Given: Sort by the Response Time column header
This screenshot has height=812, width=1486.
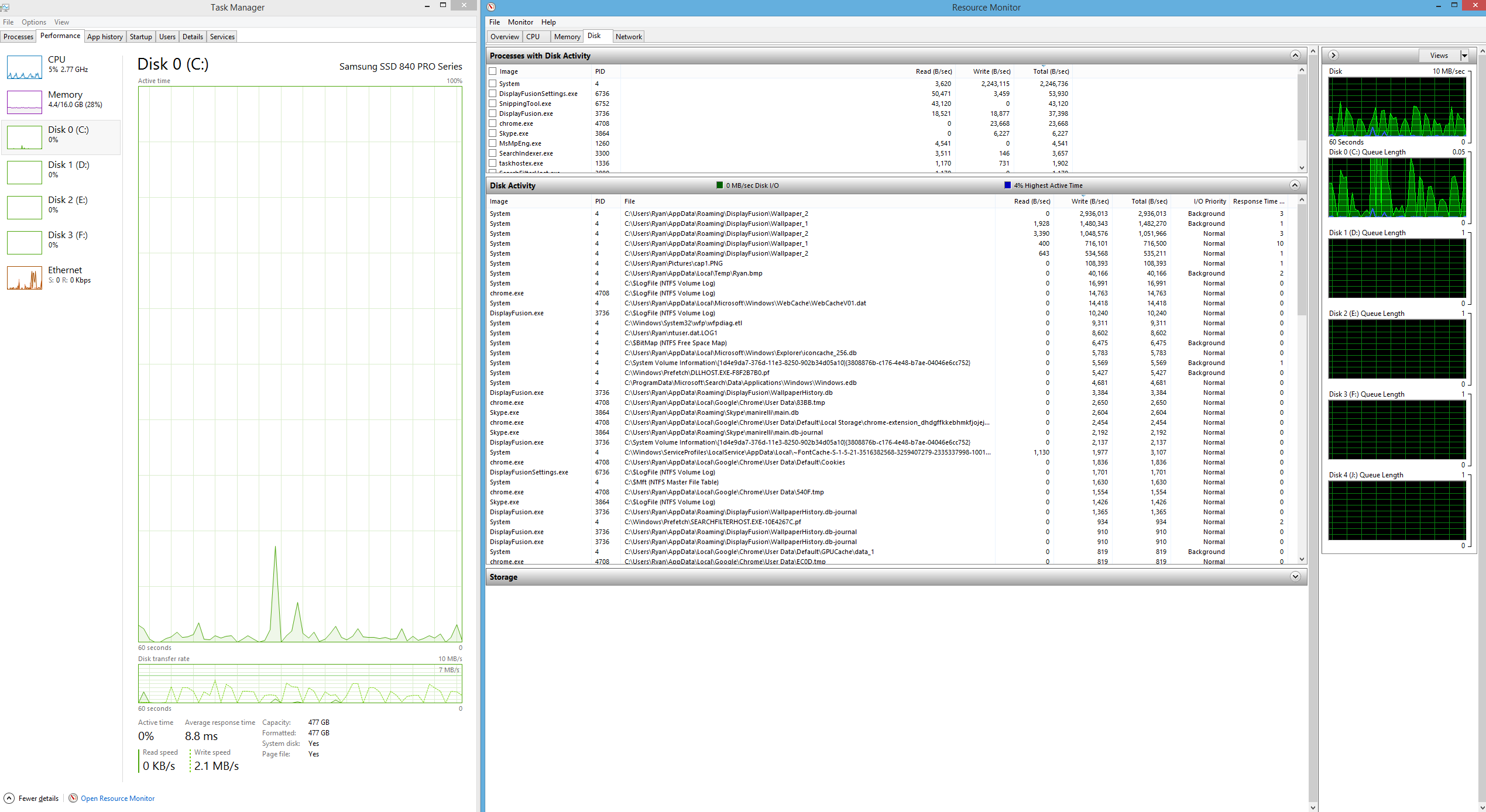Looking at the screenshot, I should click(1258, 201).
